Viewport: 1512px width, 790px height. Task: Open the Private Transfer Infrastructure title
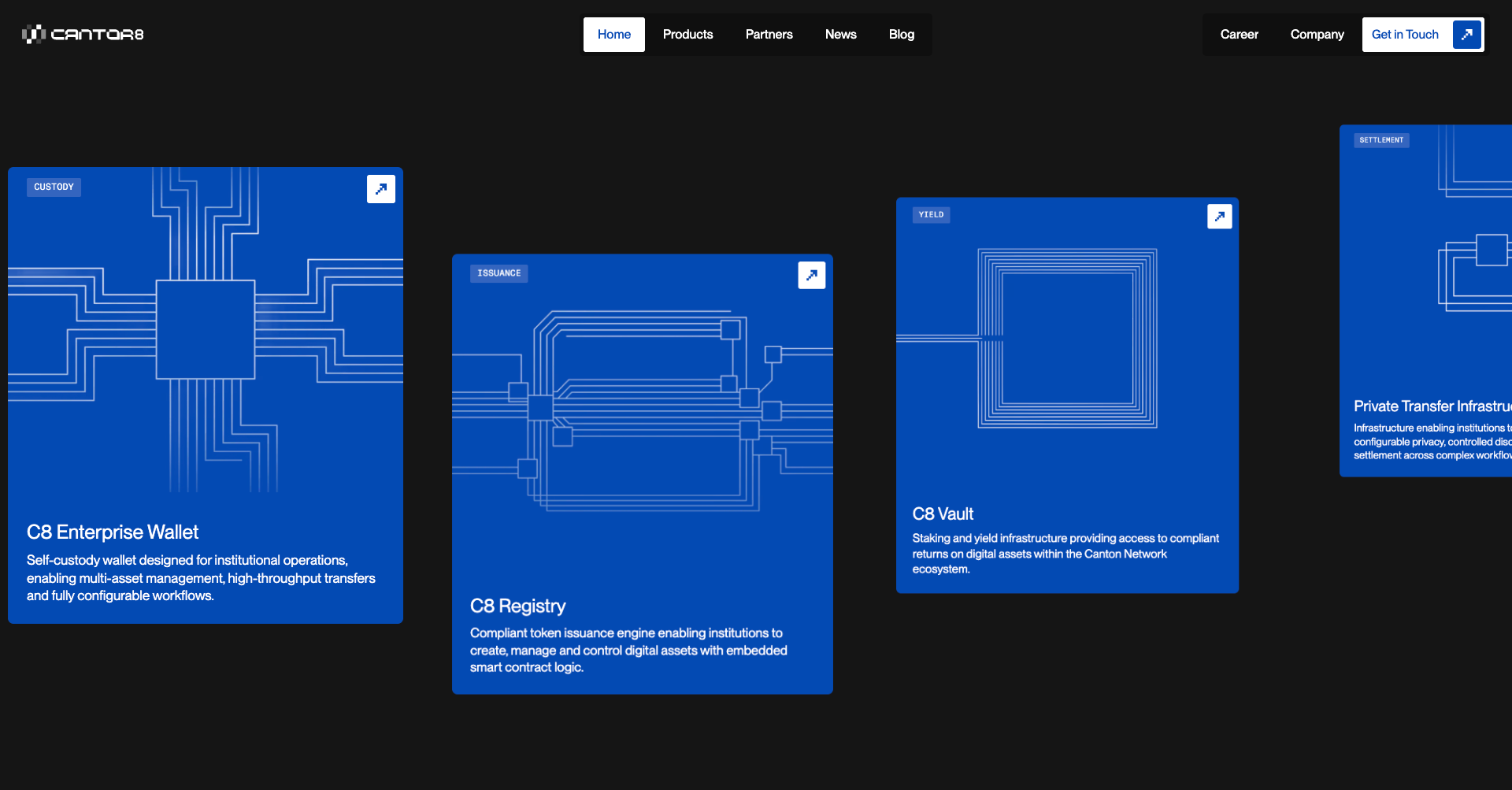[1432, 406]
